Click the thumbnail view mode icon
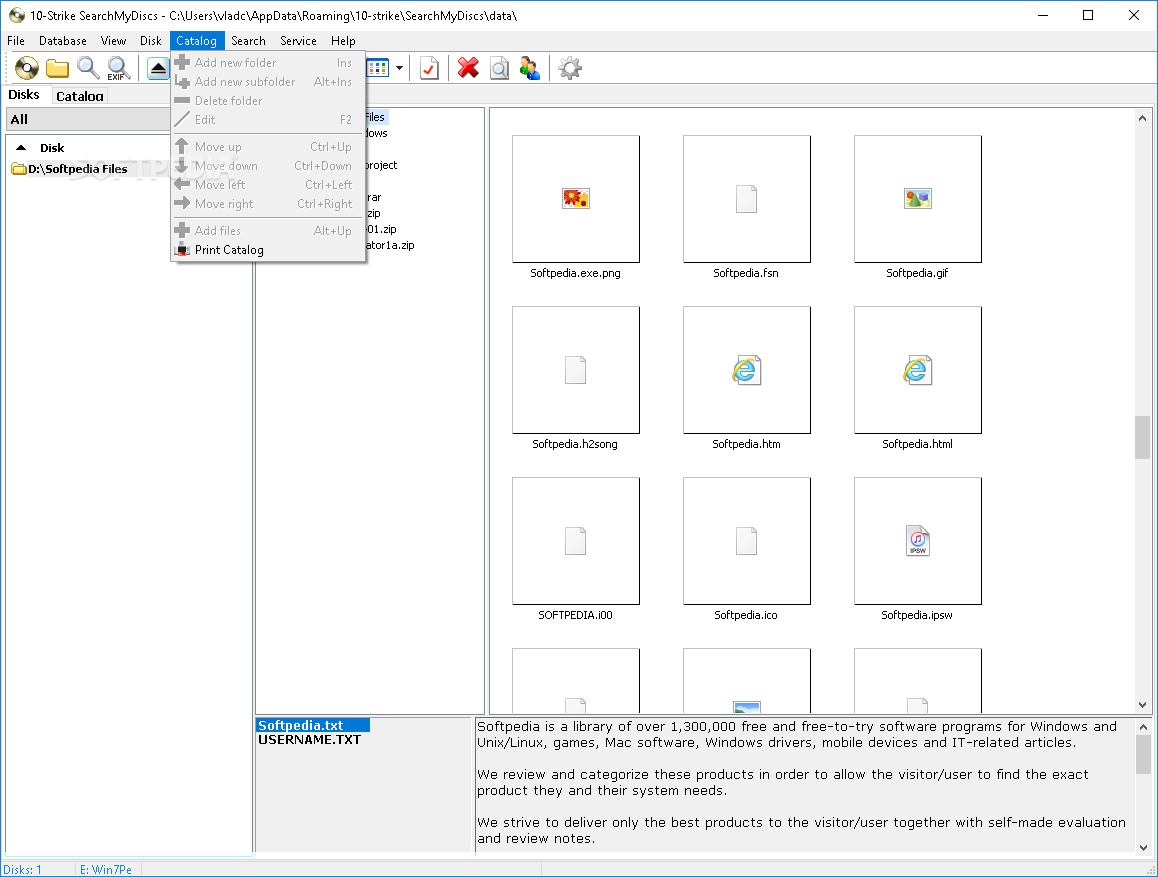Viewport: 1158px width, 877px height. tap(377, 69)
